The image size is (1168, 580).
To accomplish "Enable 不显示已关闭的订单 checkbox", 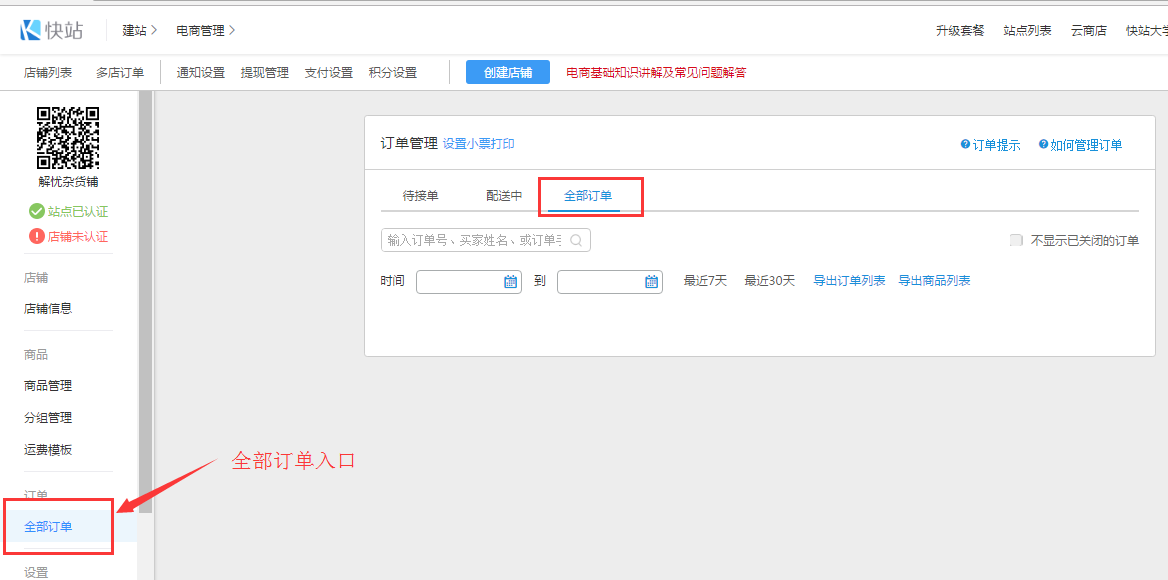I will tap(1016, 241).
